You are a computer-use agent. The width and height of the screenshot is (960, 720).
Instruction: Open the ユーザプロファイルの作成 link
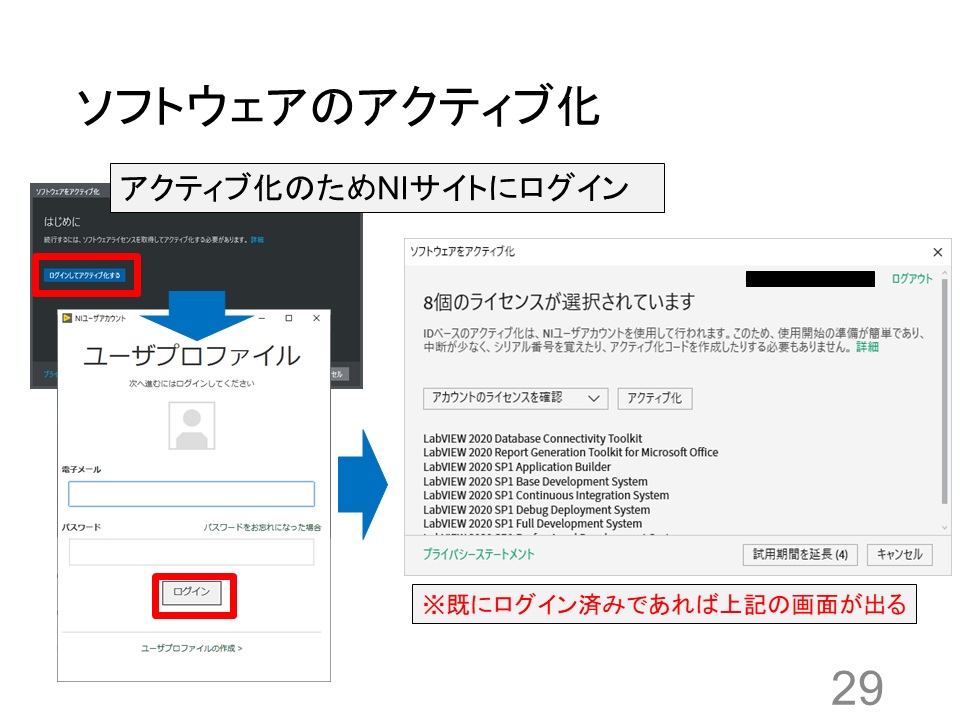point(192,648)
